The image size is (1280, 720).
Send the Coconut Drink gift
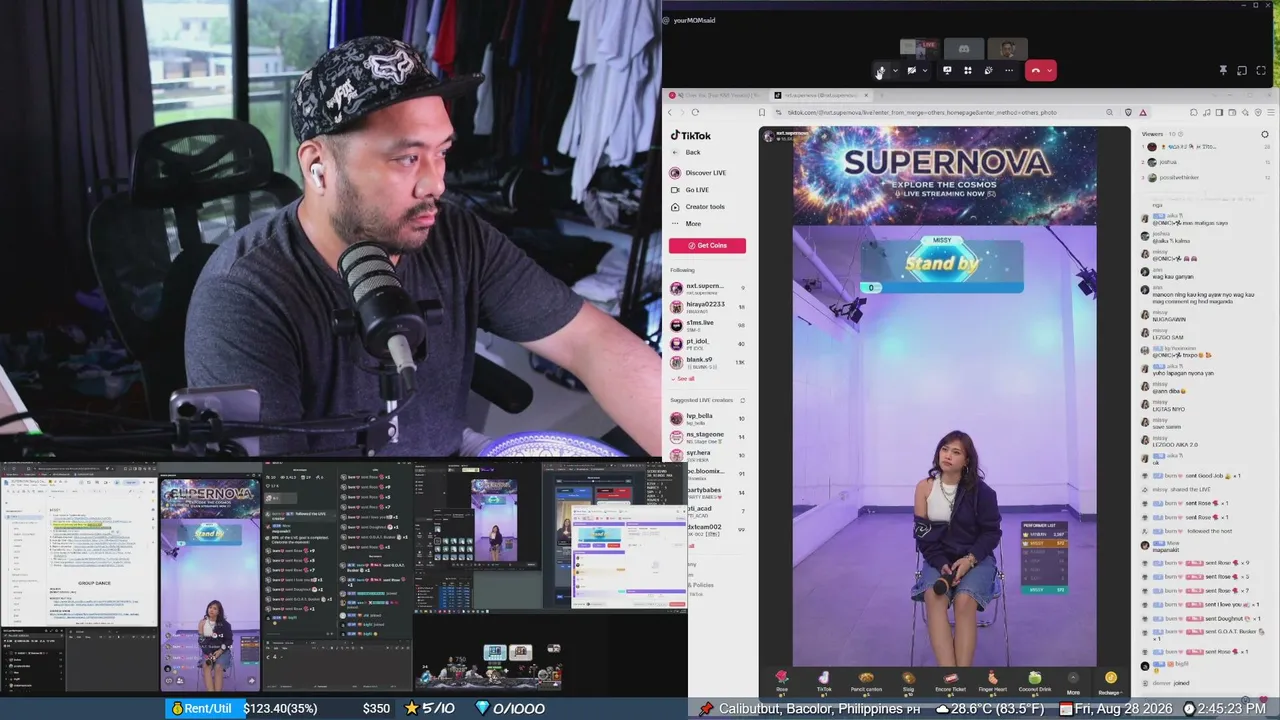coord(1034,682)
